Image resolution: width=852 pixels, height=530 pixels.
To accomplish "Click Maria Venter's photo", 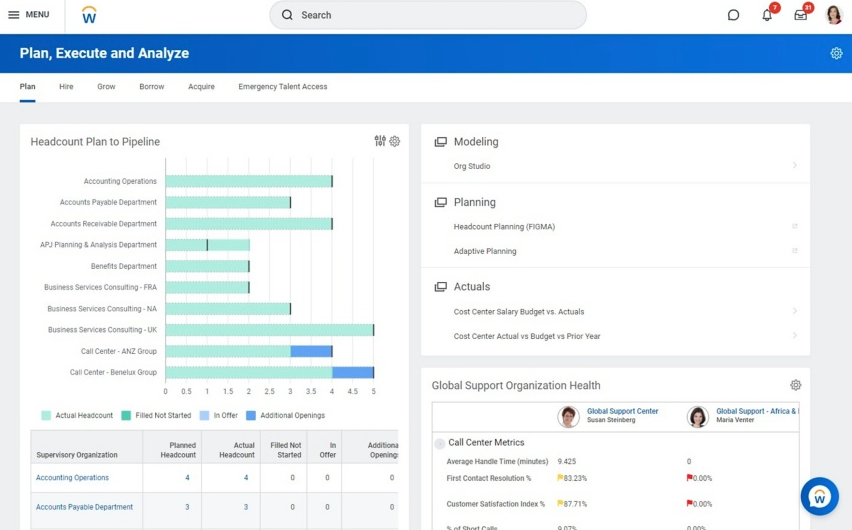I will point(698,416).
